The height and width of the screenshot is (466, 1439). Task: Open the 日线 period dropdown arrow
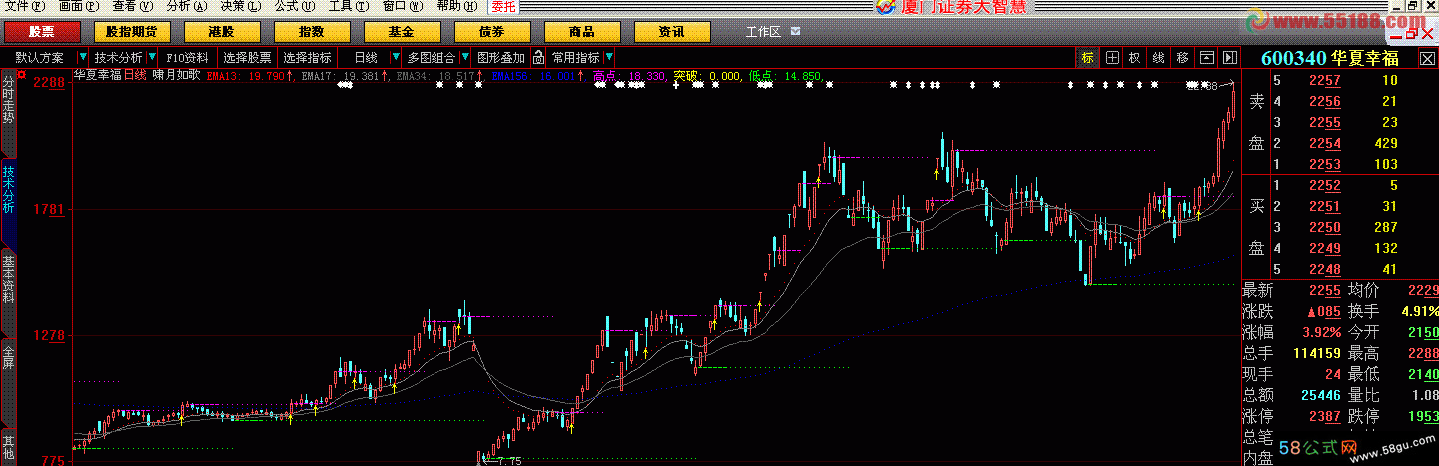[x=396, y=58]
